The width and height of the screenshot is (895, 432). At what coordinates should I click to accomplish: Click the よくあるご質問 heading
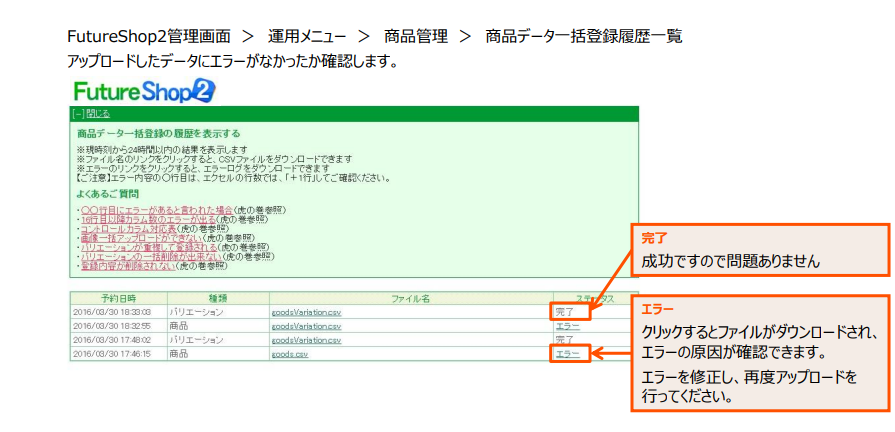(x=108, y=195)
